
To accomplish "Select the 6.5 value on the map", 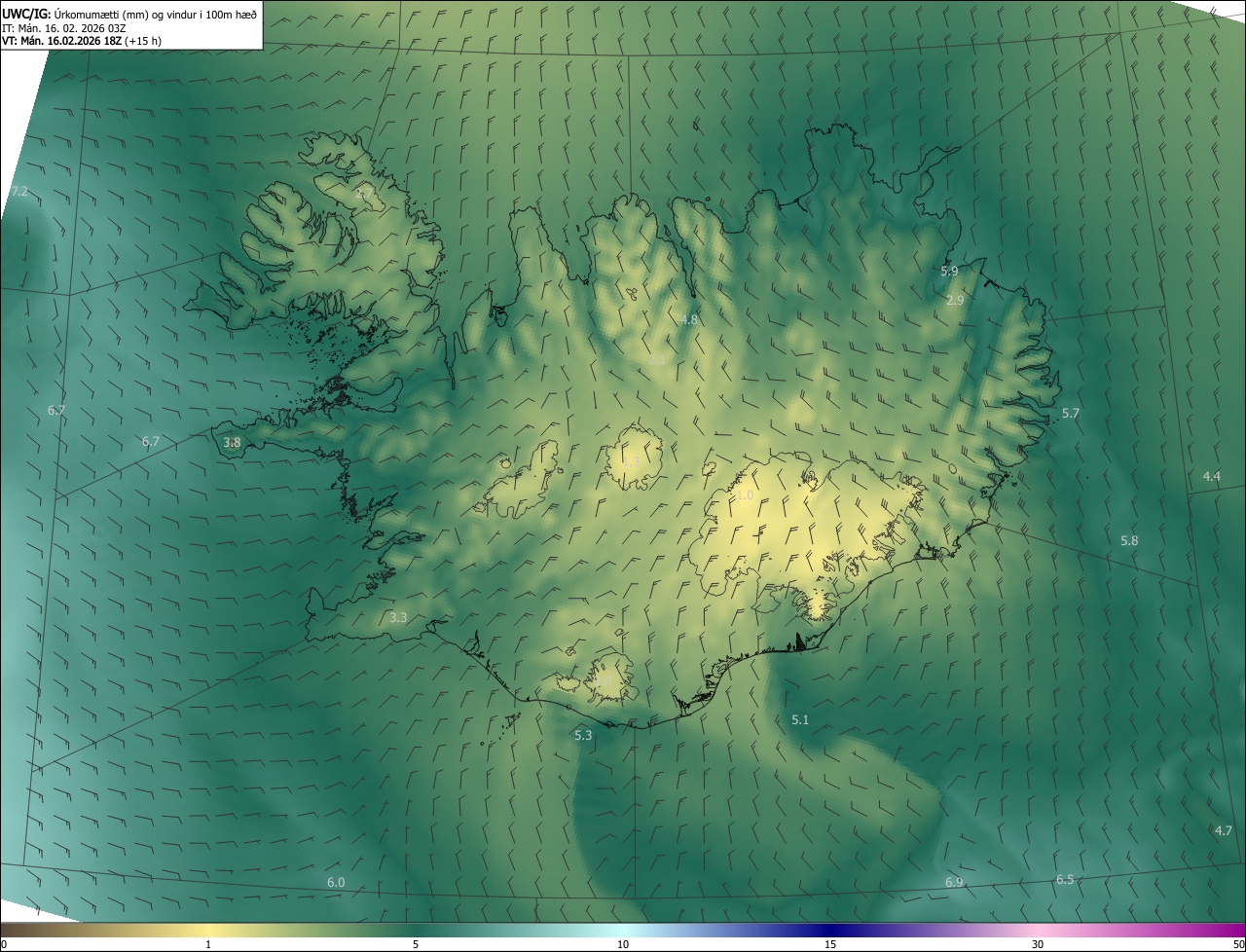I will 1065,879.
